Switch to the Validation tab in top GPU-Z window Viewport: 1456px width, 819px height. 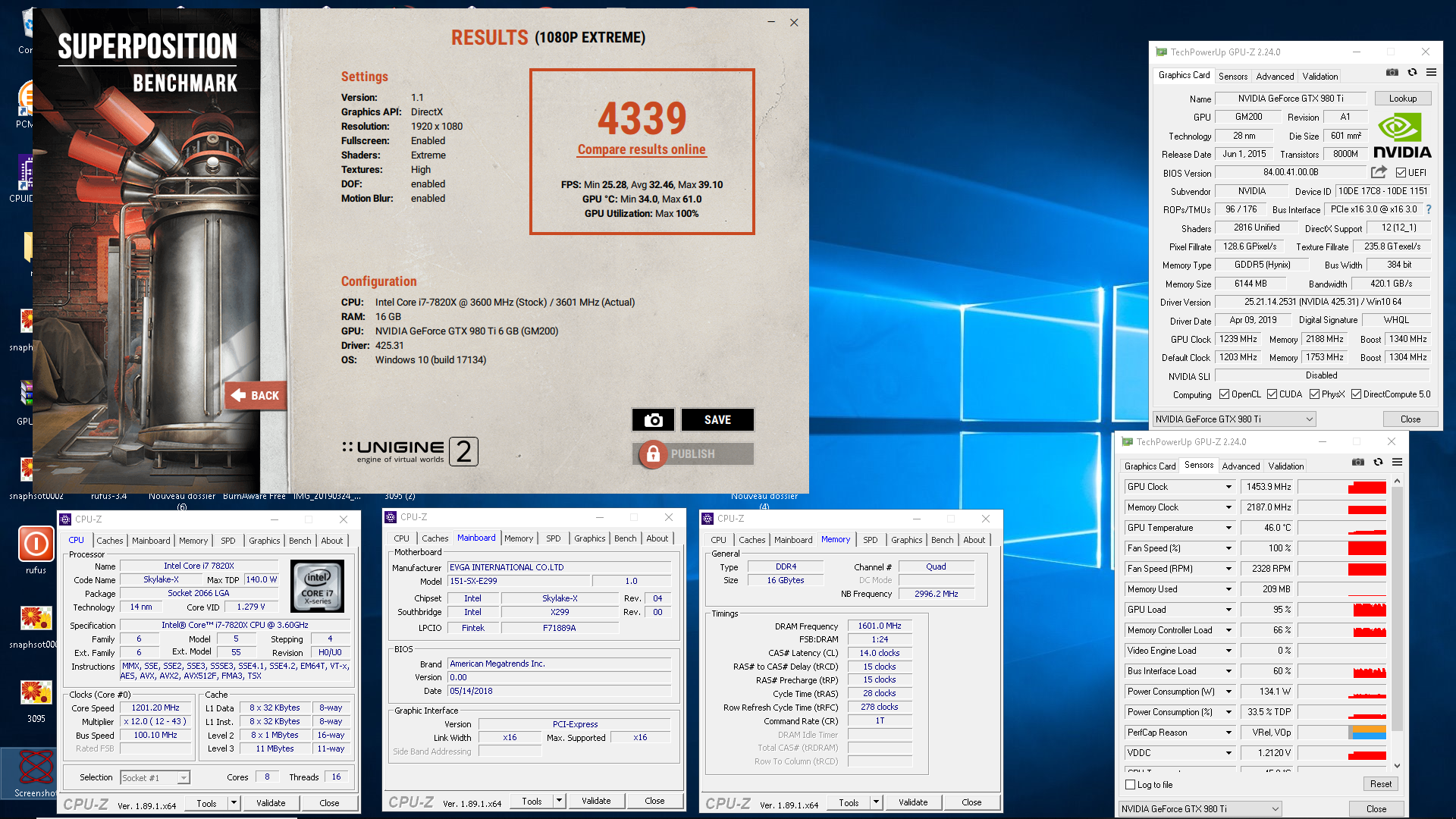(x=1319, y=77)
